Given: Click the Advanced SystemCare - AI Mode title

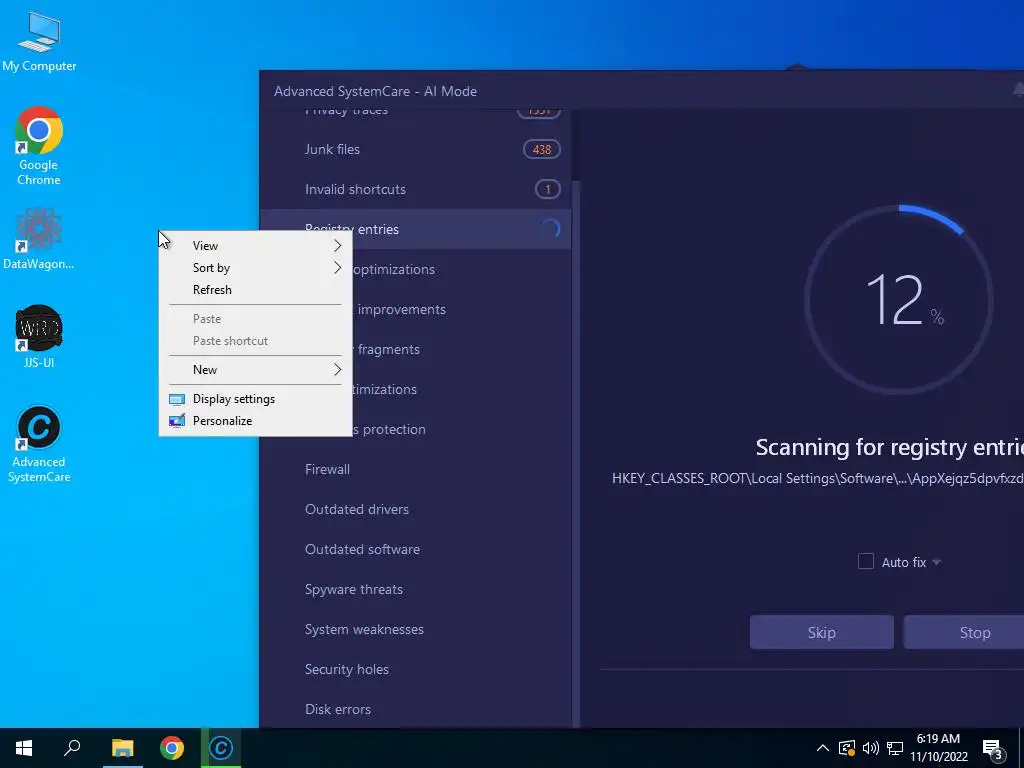Looking at the screenshot, I should tap(376, 91).
